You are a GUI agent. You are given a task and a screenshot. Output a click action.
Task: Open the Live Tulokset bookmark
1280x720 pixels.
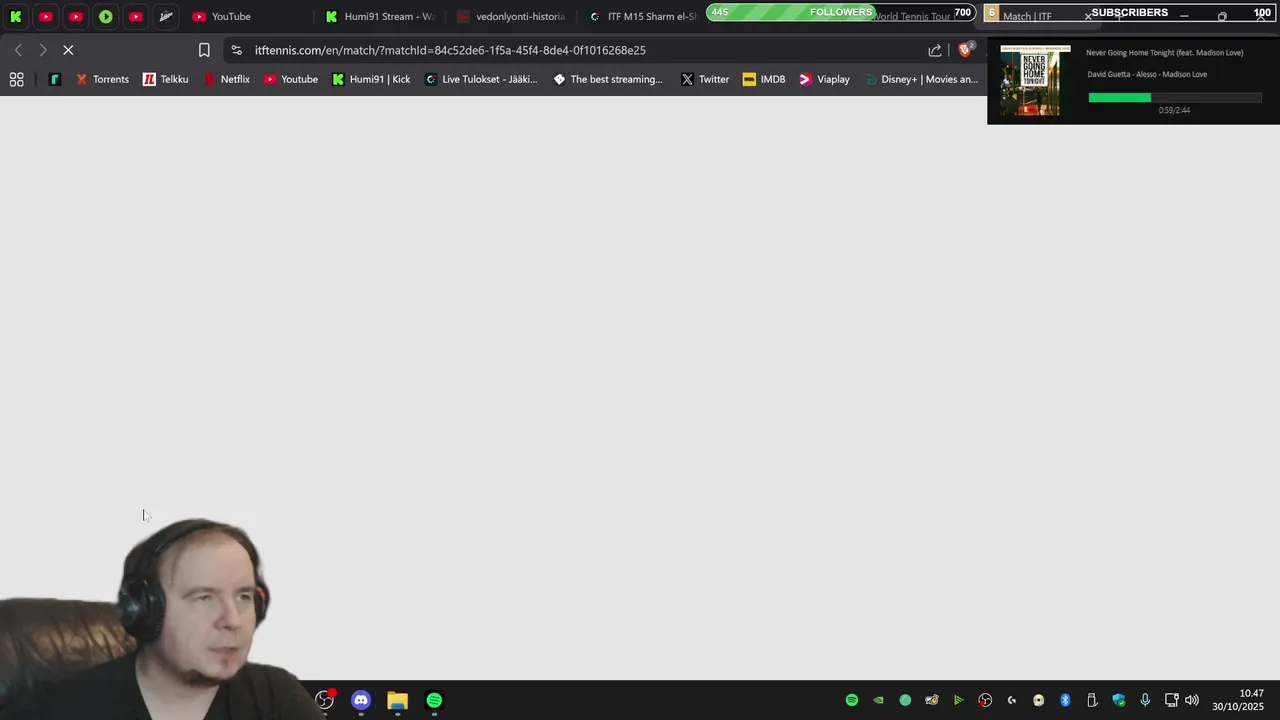[x=481, y=79]
